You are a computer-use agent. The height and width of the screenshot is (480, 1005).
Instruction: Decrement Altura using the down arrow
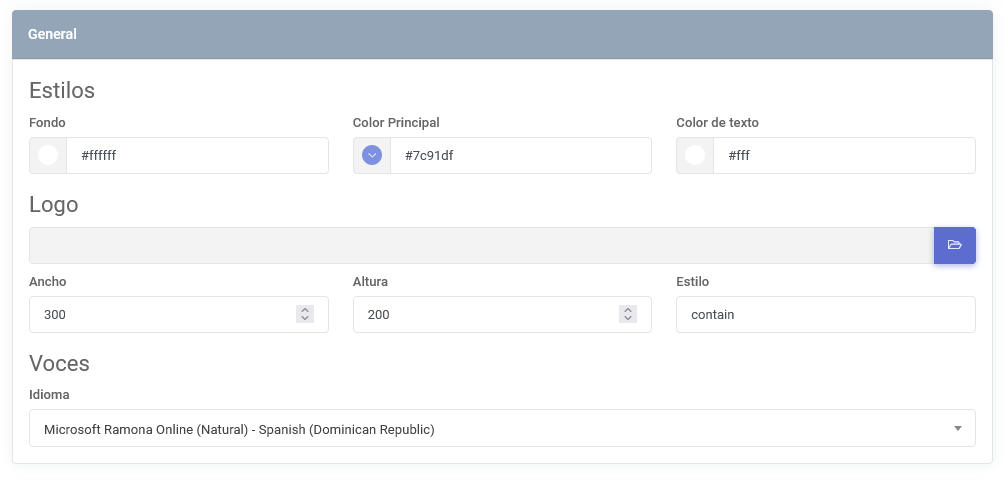[628, 319]
